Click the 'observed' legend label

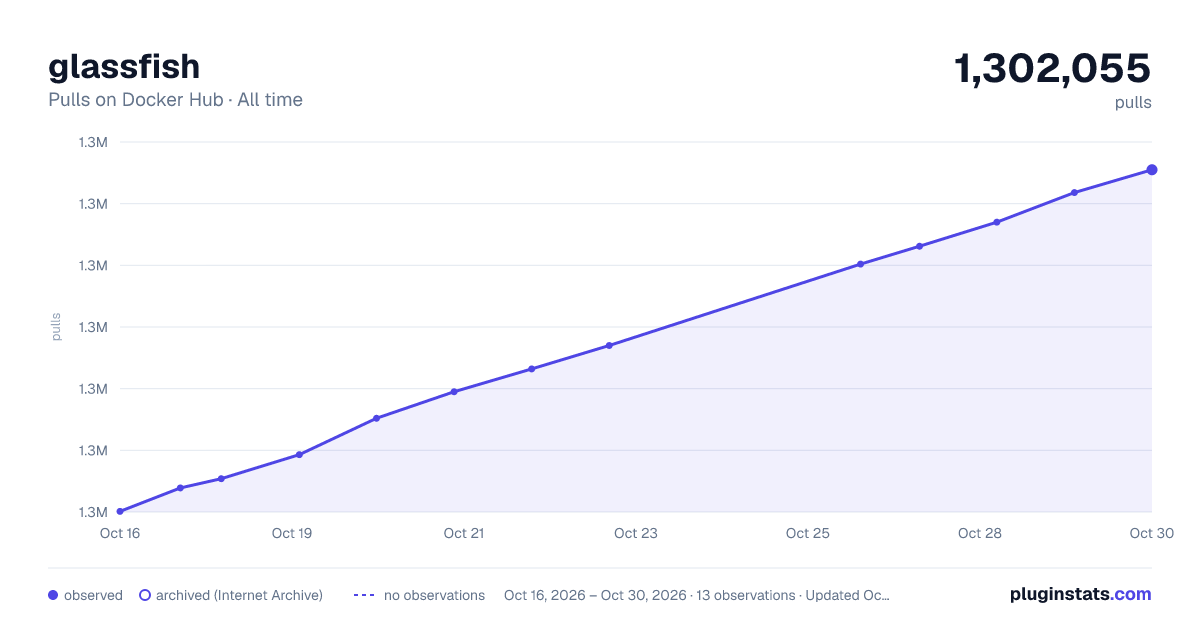(93, 595)
